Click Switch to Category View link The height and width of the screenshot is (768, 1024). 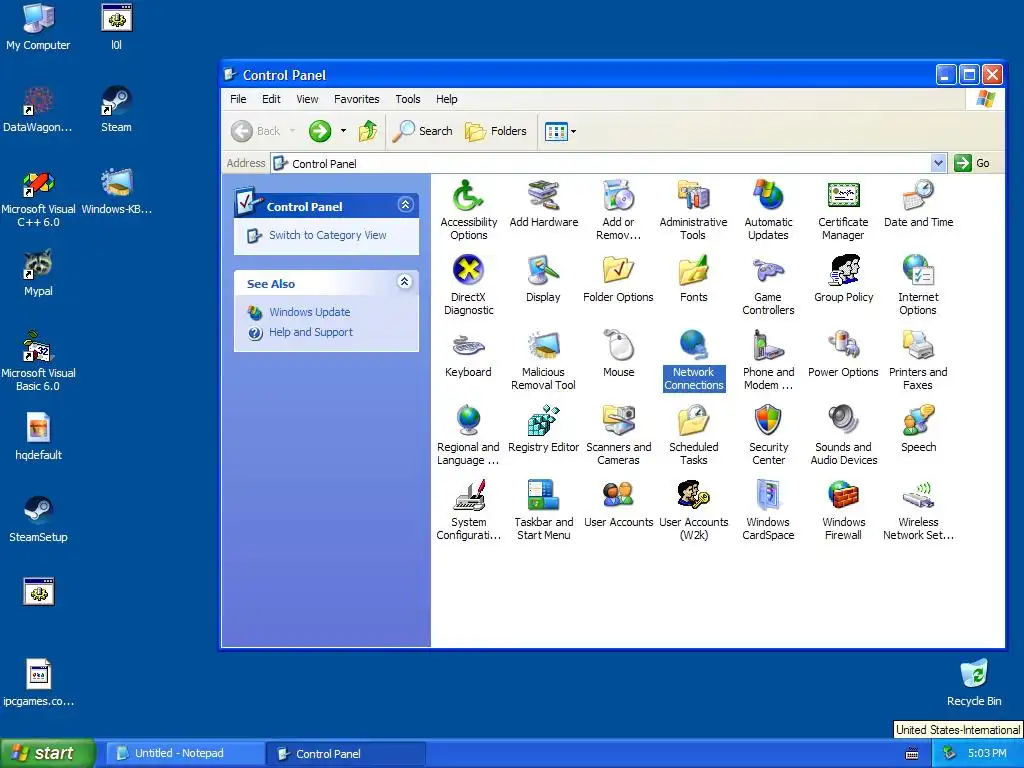point(327,235)
